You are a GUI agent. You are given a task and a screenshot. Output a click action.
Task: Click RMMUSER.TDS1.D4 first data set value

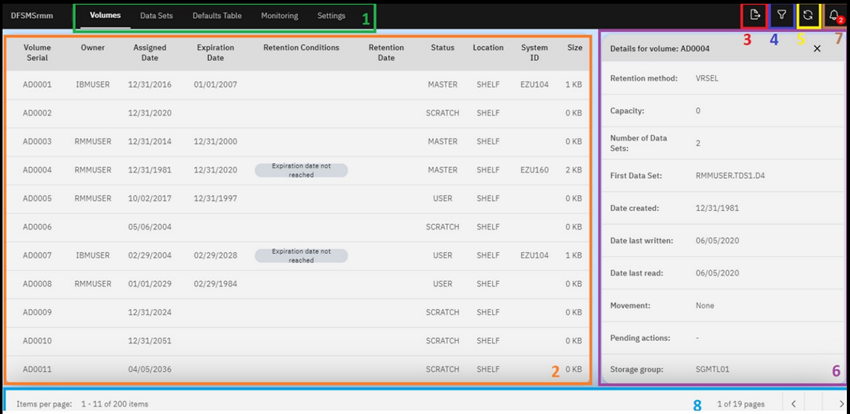(730, 176)
